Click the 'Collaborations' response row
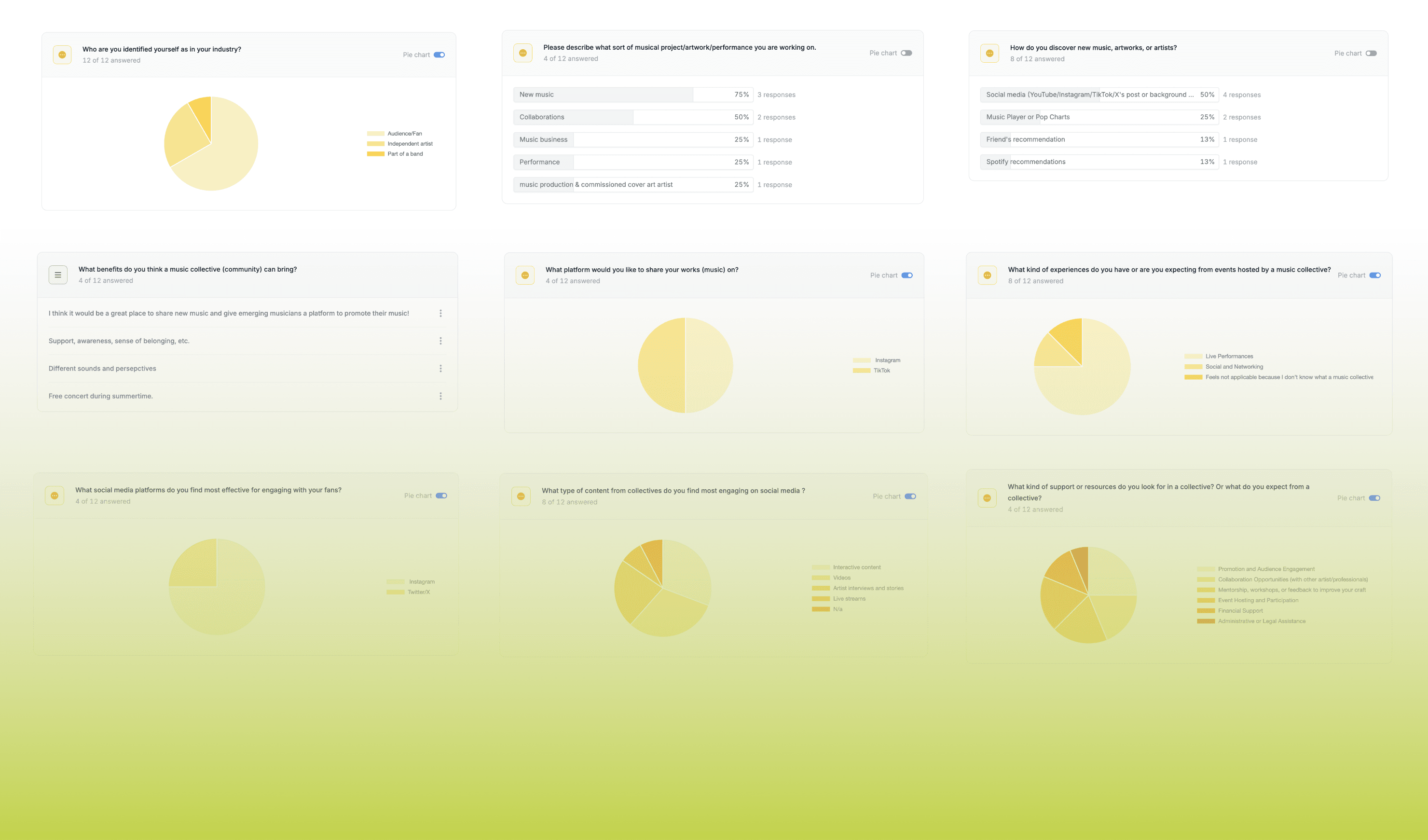The image size is (1428, 840). (633, 117)
